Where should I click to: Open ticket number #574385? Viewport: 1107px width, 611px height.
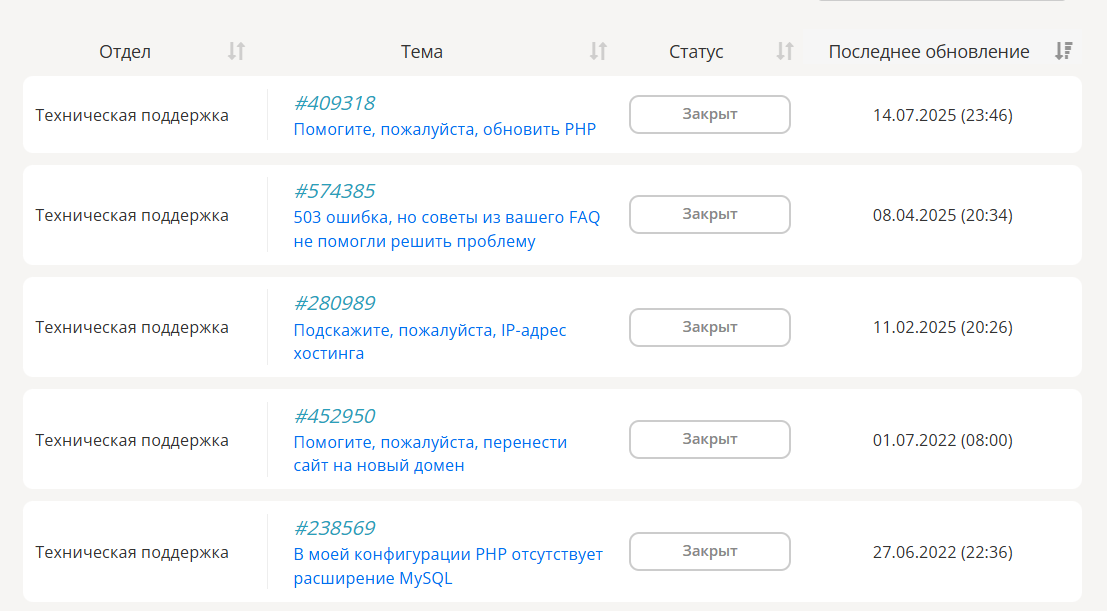point(334,191)
